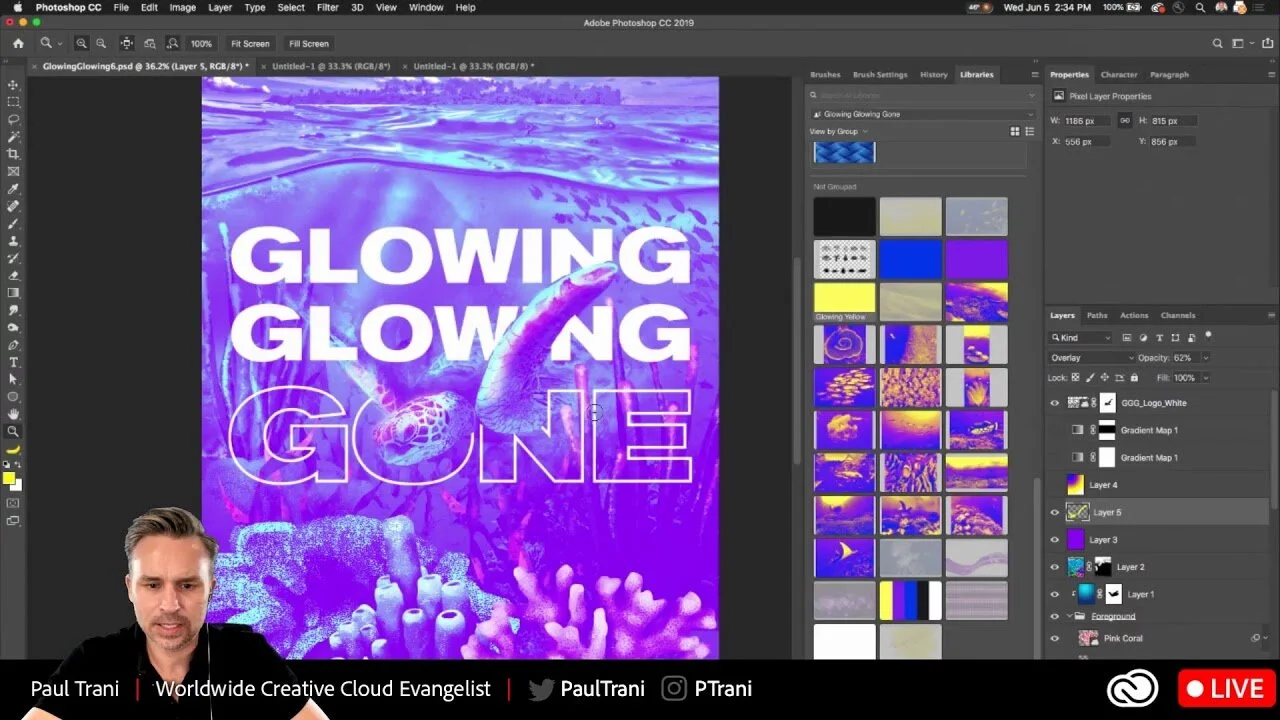Hide the GGG_Logo_White layer
1280x720 pixels.
pyautogui.click(x=1054, y=403)
